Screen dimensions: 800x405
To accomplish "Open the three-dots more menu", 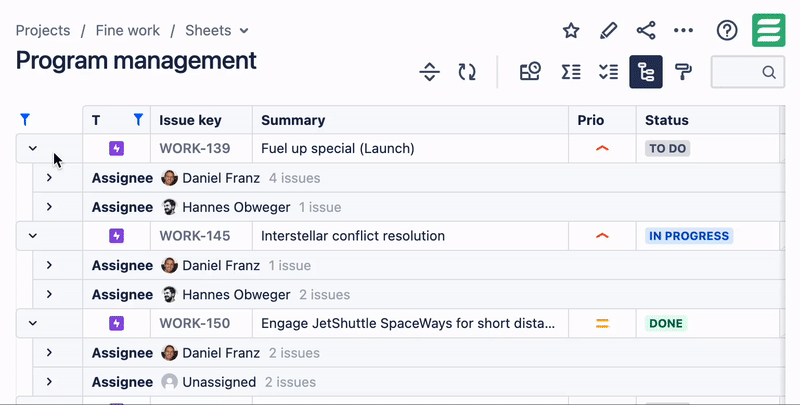I will coord(684,31).
